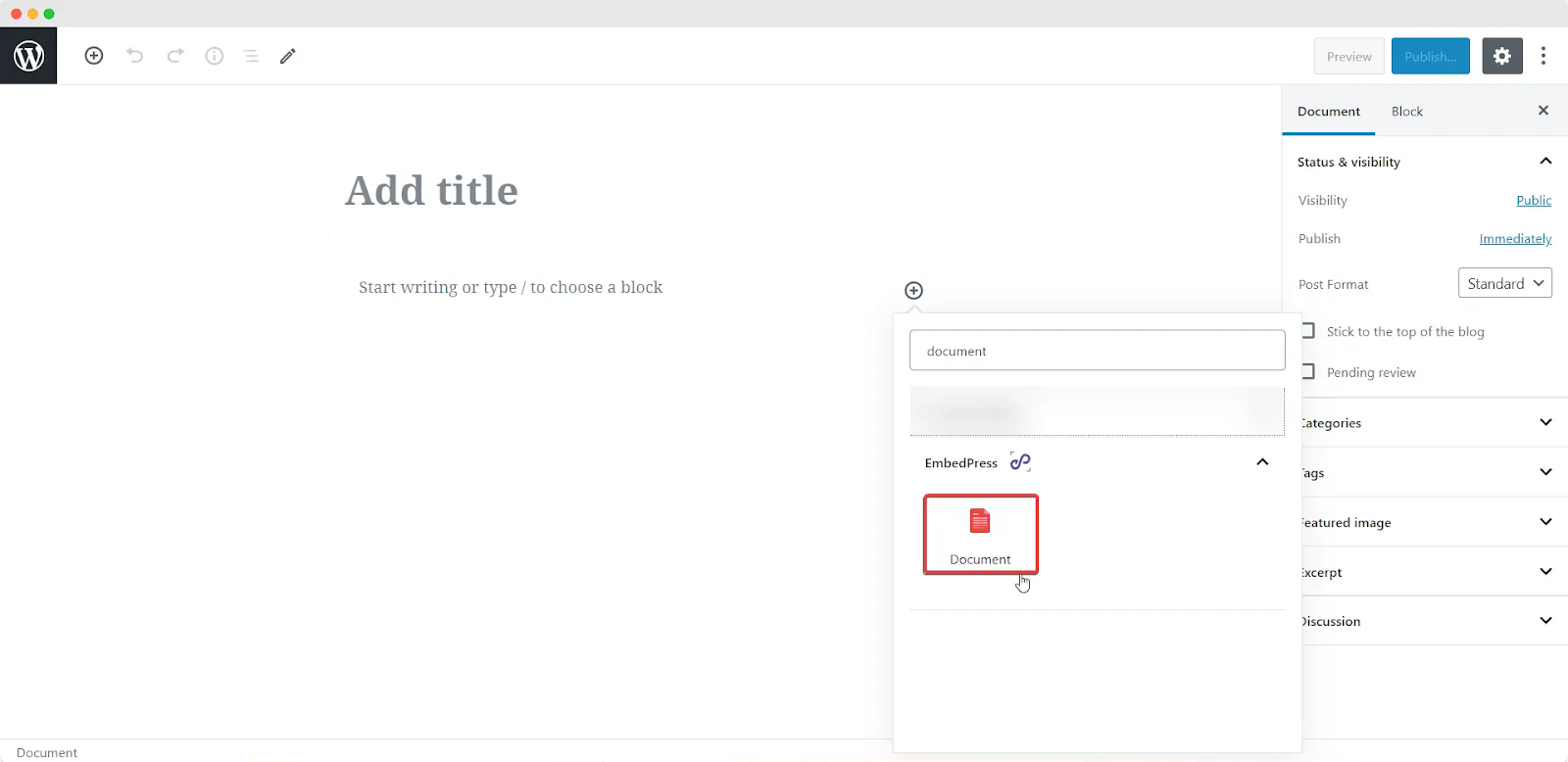
Task: Undo the last edit
Action: [135, 56]
